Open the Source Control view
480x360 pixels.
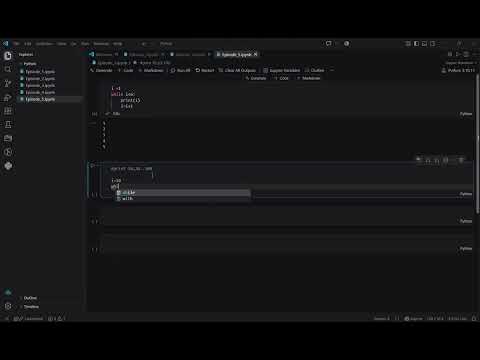8,83
